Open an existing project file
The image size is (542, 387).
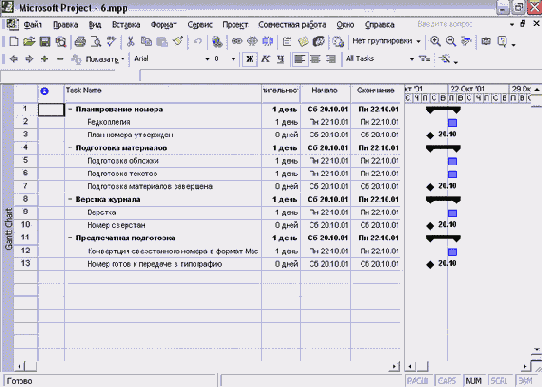[29, 42]
